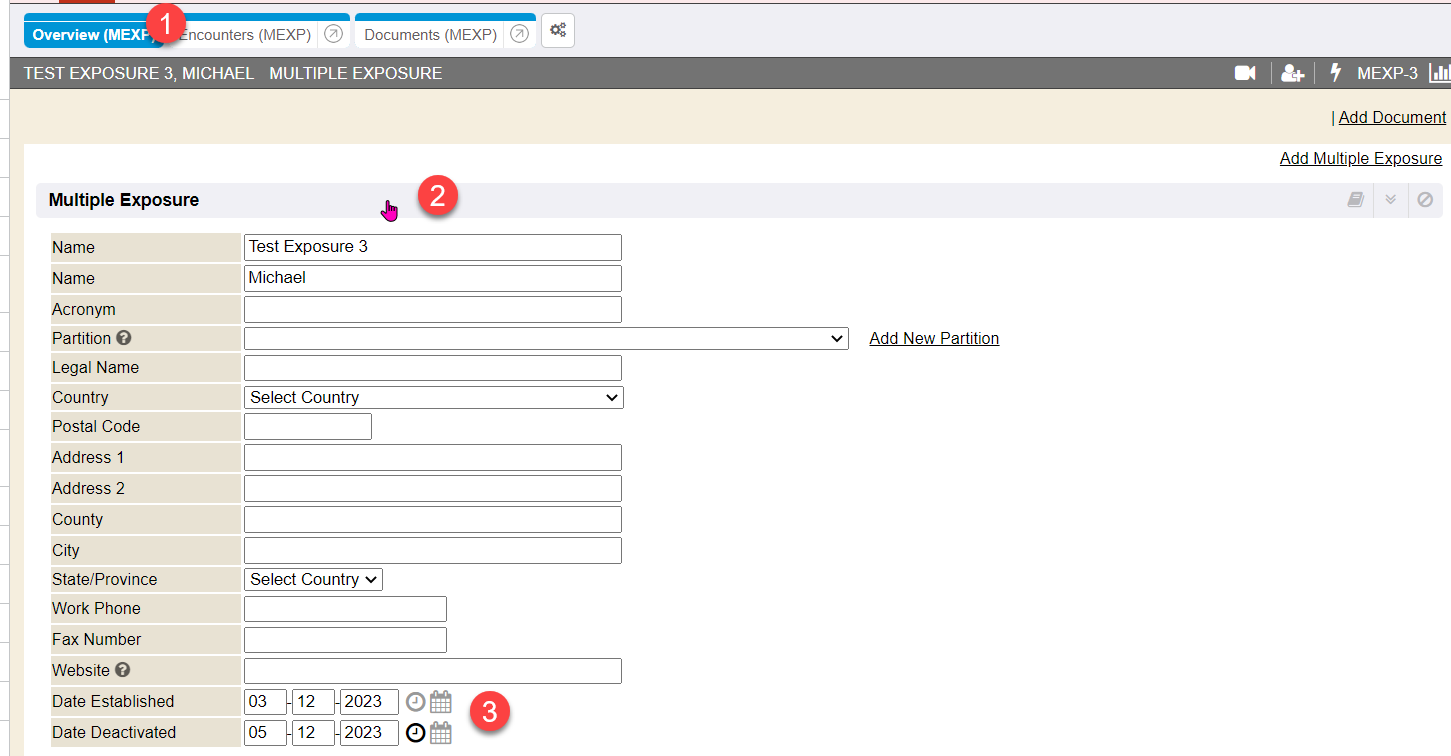Viewport: 1451px width, 756px height.
Task: Collapse the Multiple Exposure section with double chevron
Action: [x=1390, y=200]
